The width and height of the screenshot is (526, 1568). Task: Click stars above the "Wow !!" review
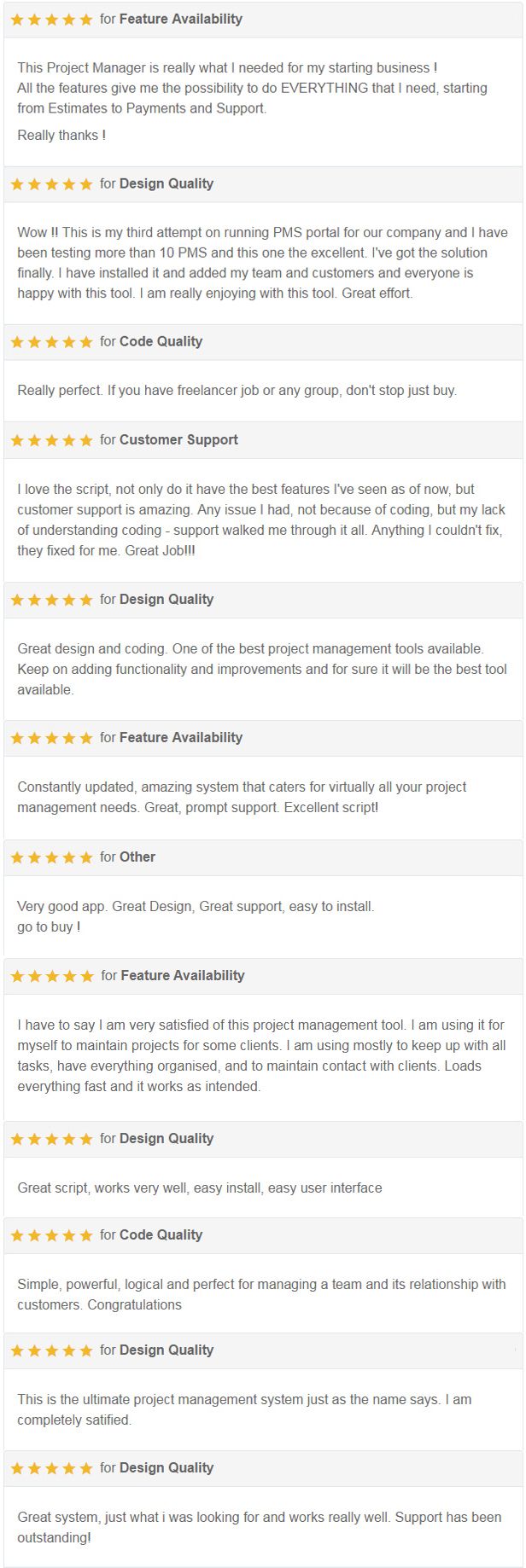tap(51, 184)
